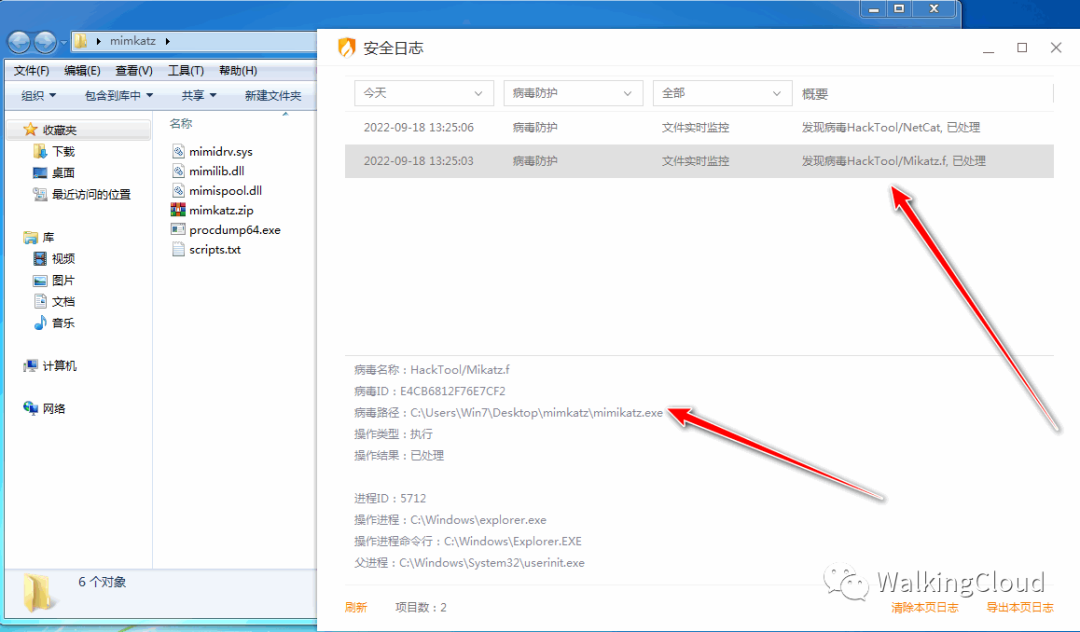1080x632 pixels.
Task: Open the 病毒防护 category filter dropdown
Action: [x=573, y=93]
